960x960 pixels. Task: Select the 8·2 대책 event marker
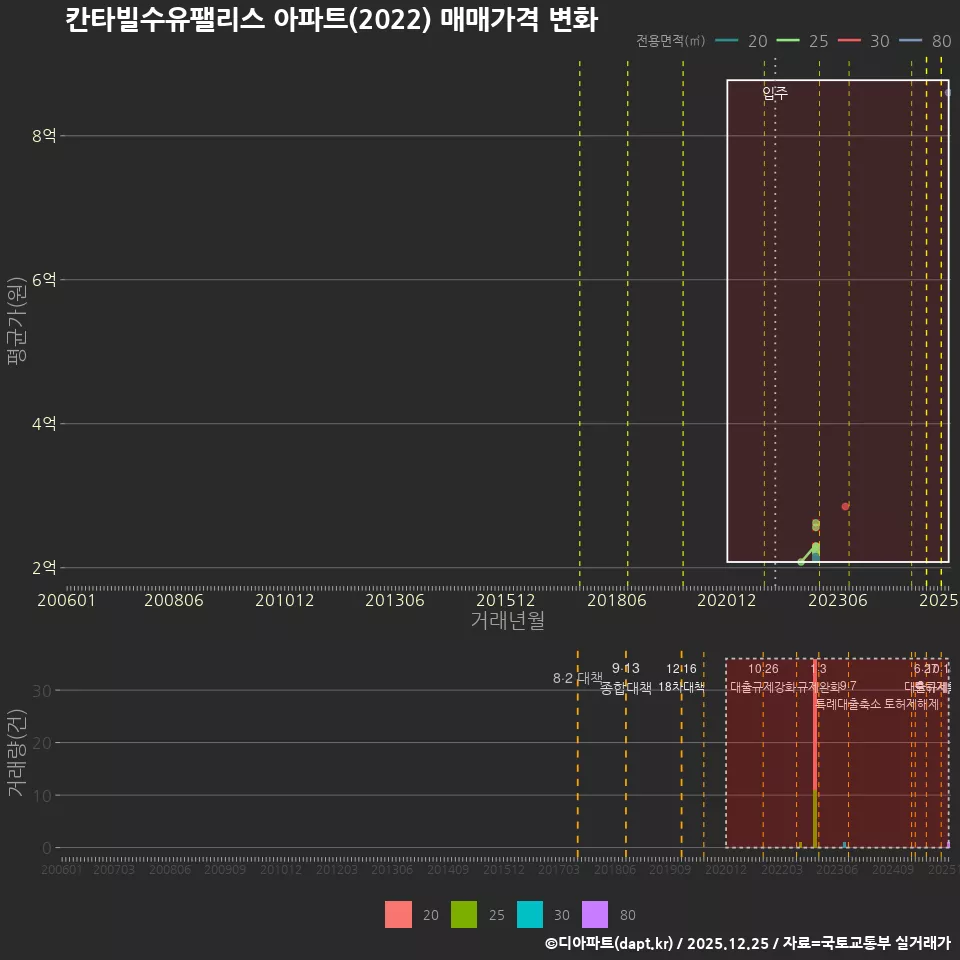pyautogui.click(x=578, y=679)
